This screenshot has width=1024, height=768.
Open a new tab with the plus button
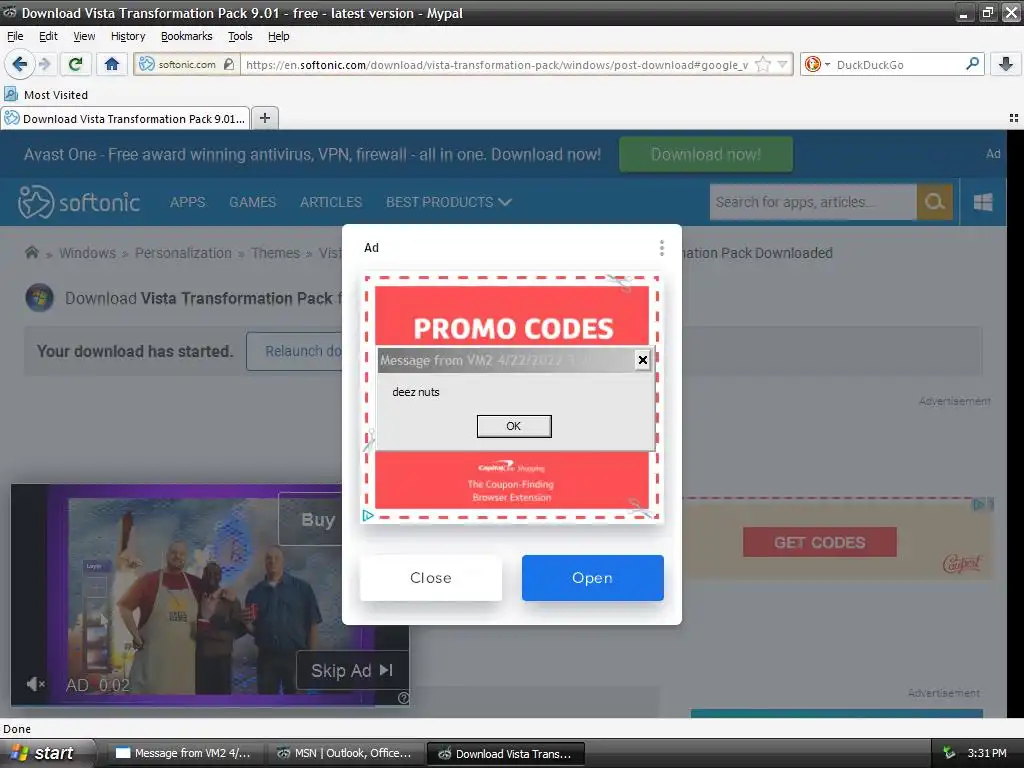tap(264, 118)
